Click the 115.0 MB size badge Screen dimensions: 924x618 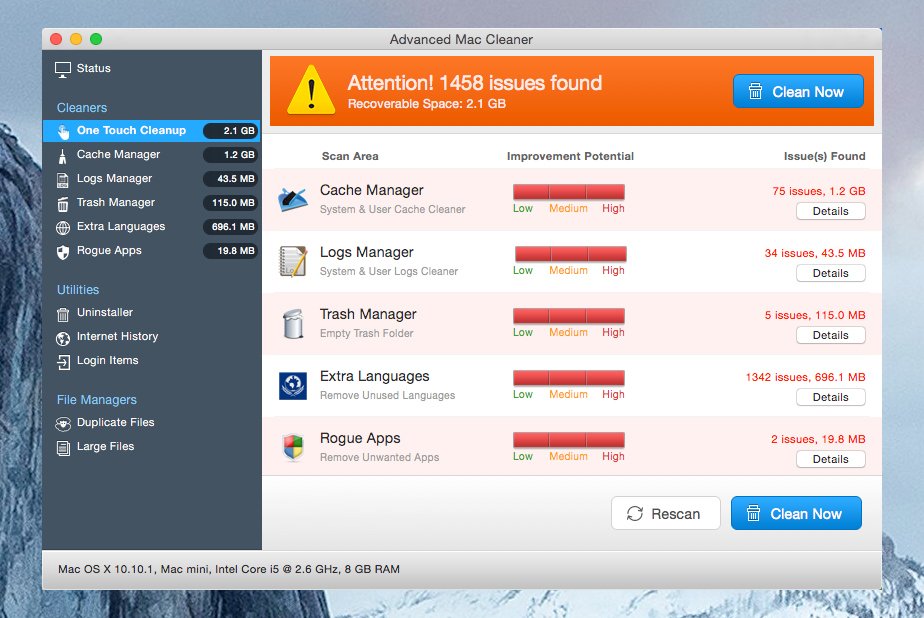tap(231, 203)
